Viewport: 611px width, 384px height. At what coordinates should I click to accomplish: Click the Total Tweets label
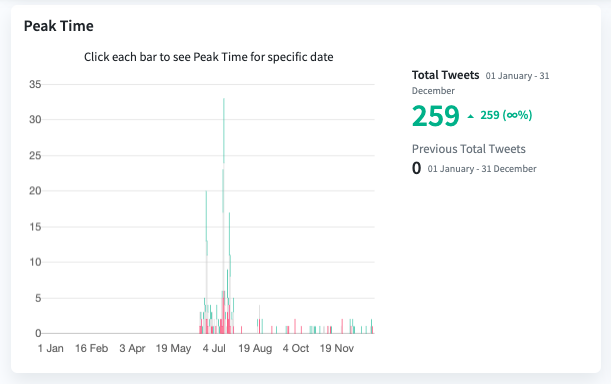445,75
